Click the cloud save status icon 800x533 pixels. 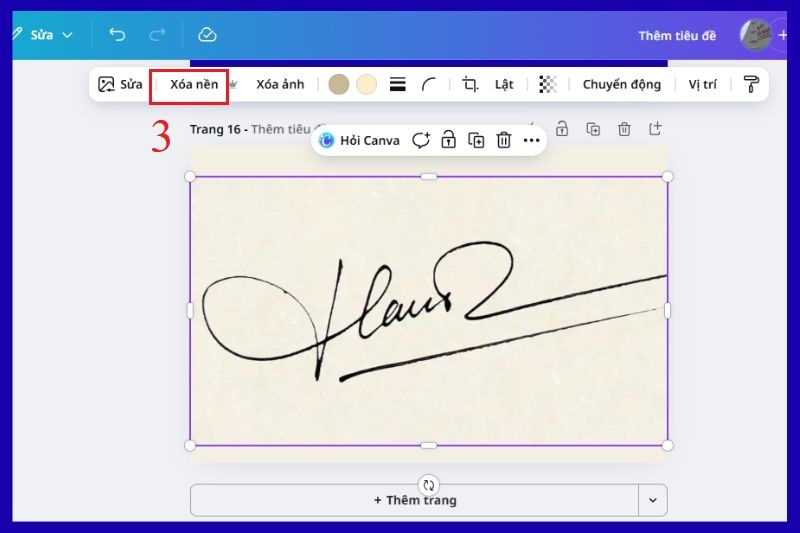click(207, 35)
